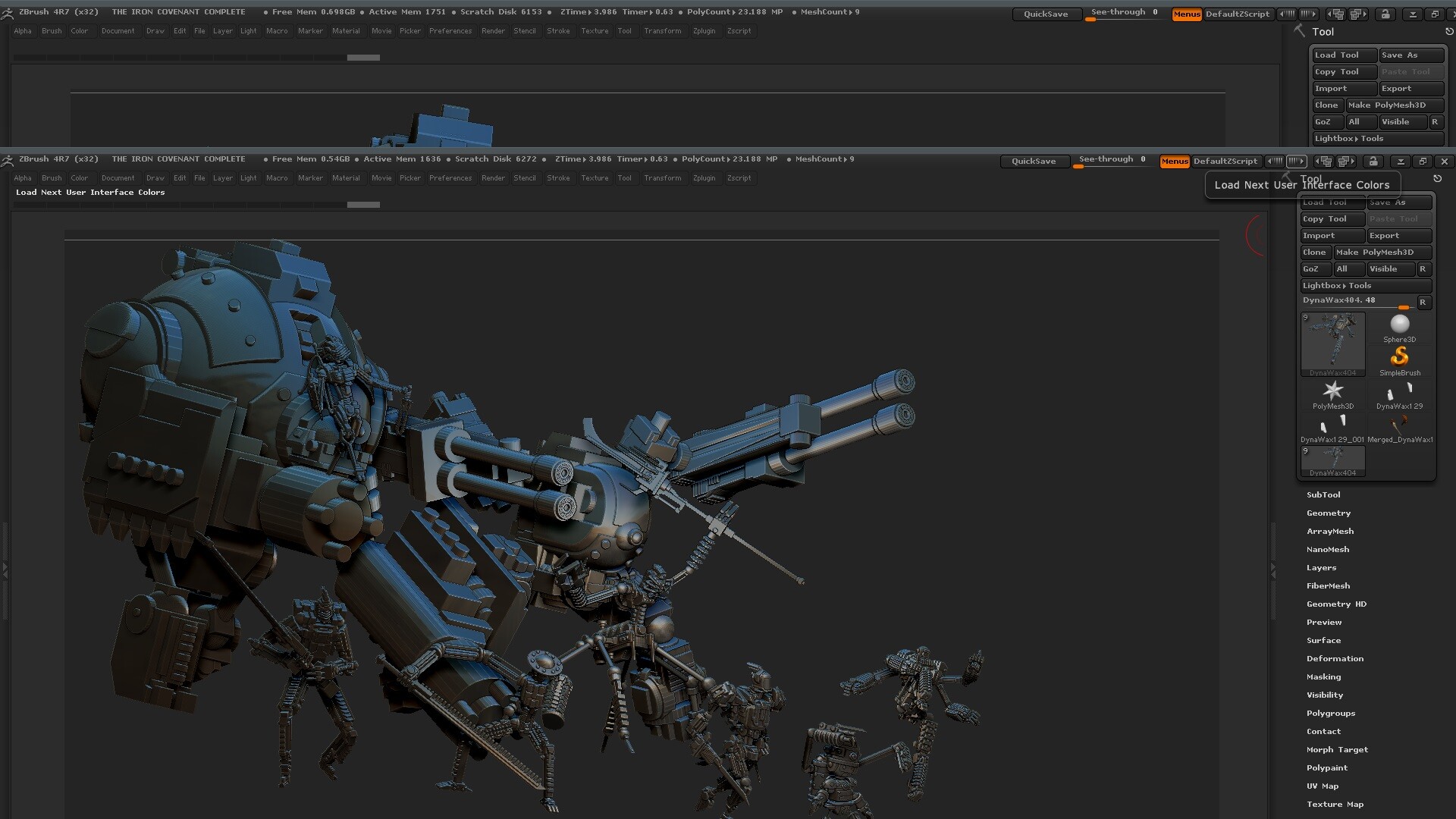Screen dimensions: 1456x819
Task: Click hammer icon of back window Tool palette
Action: click(1300, 31)
